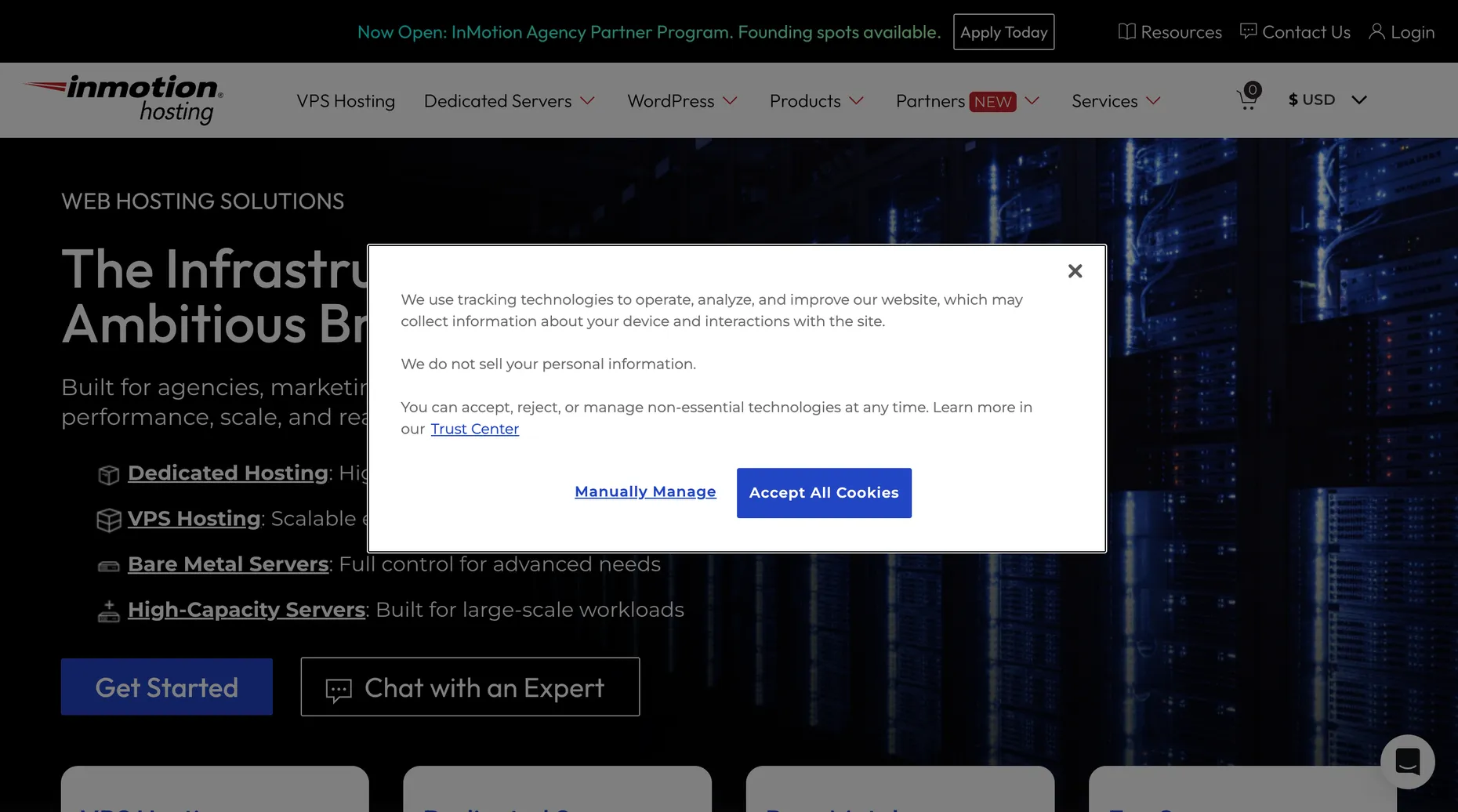Click the Agency Partner Program announcement text
Image resolution: width=1458 pixels, height=812 pixels.
point(648,32)
